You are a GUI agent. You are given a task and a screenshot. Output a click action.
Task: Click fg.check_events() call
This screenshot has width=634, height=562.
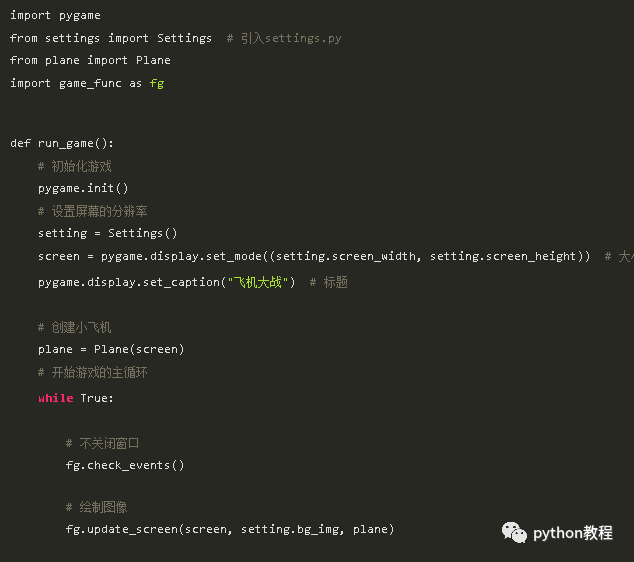125,465
